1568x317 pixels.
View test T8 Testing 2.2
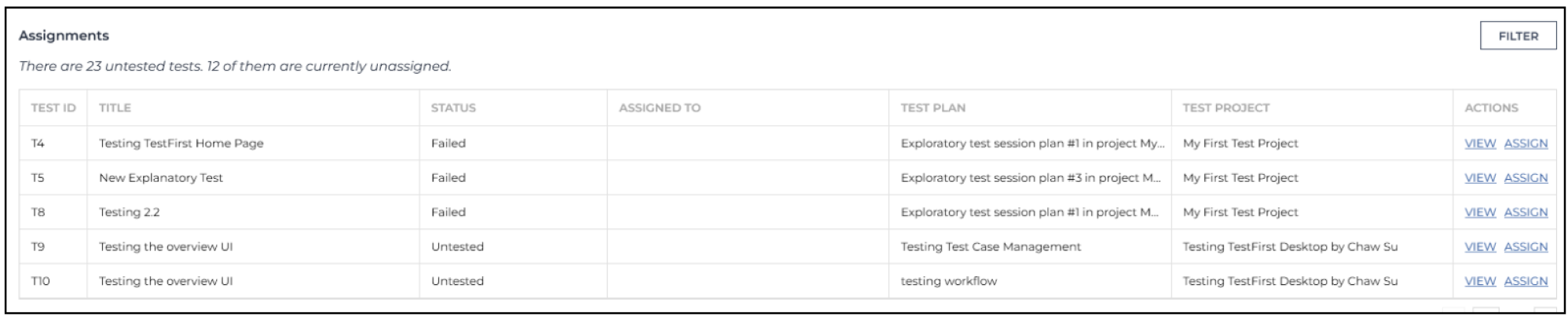point(1480,213)
